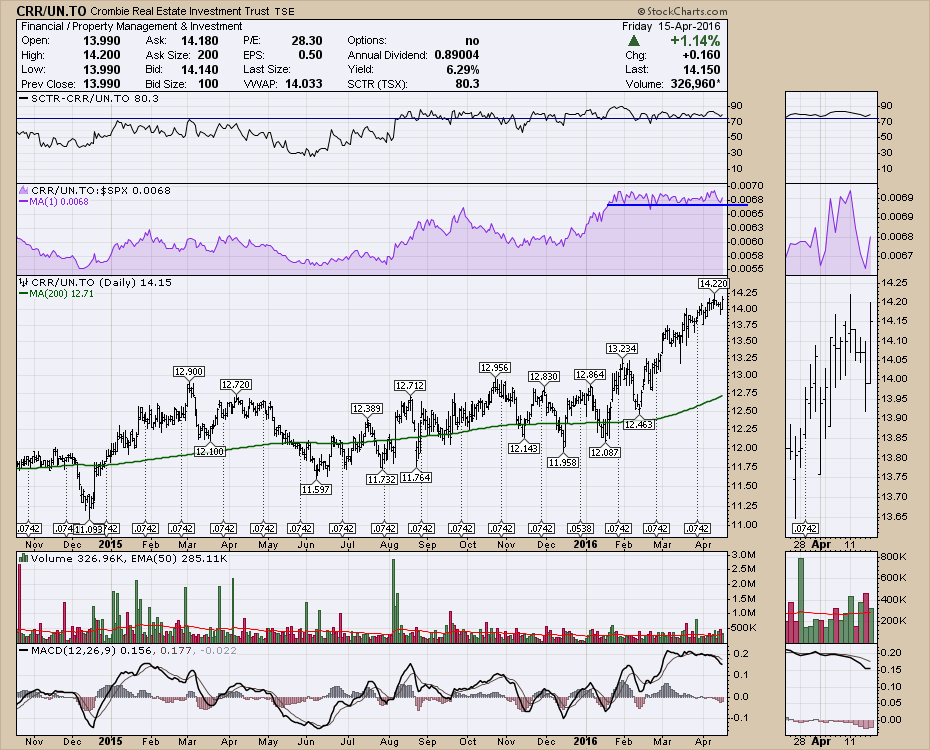
Task: Click the Ask value 14.180
Action: (x=199, y=40)
